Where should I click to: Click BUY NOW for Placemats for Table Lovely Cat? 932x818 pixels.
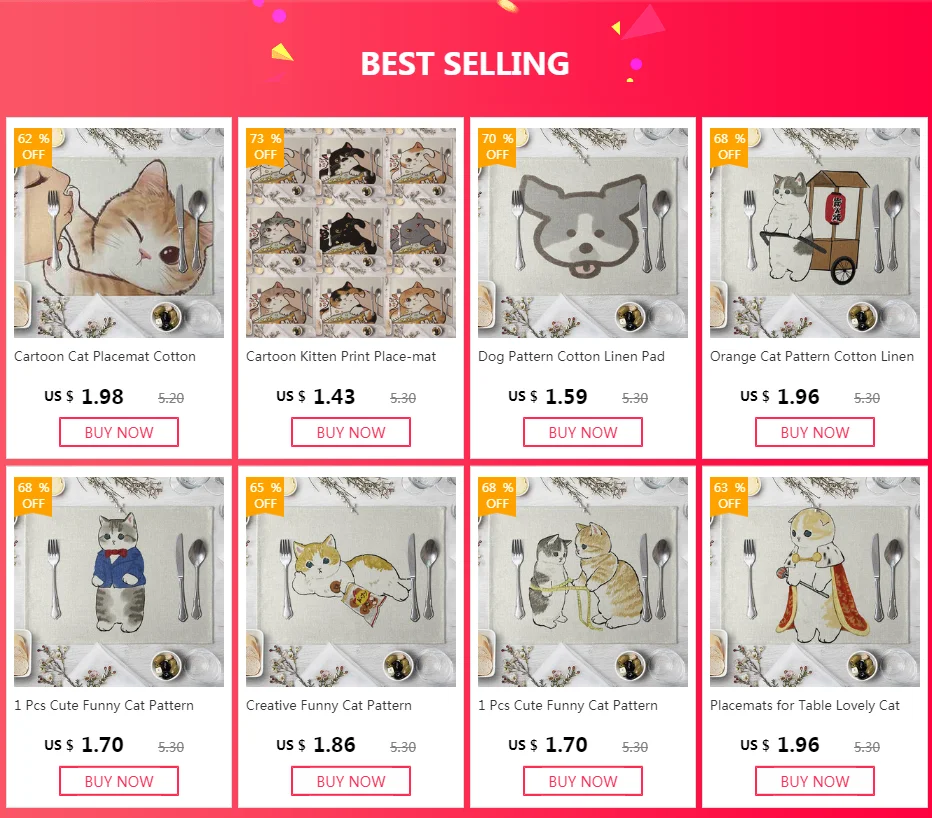click(x=814, y=781)
